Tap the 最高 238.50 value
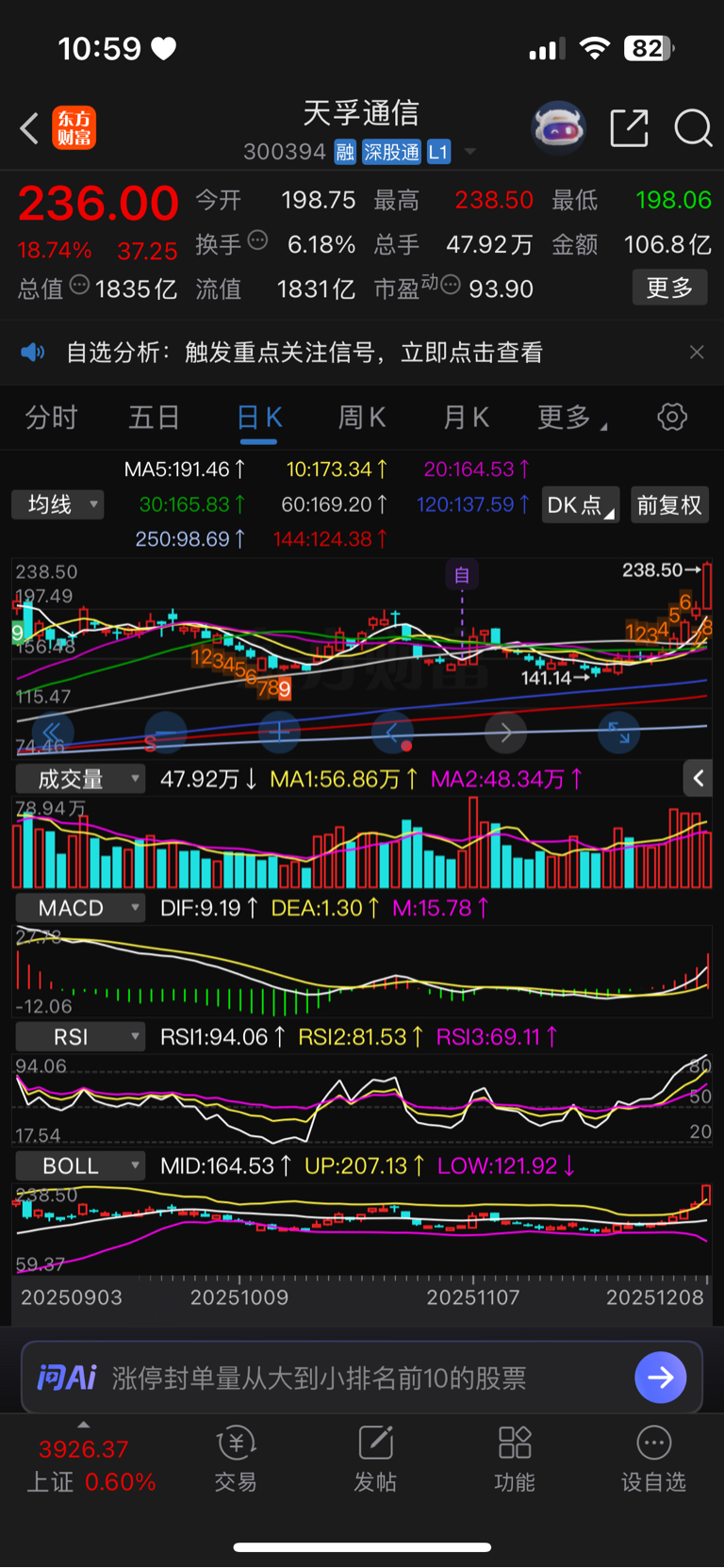 tap(494, 200)
